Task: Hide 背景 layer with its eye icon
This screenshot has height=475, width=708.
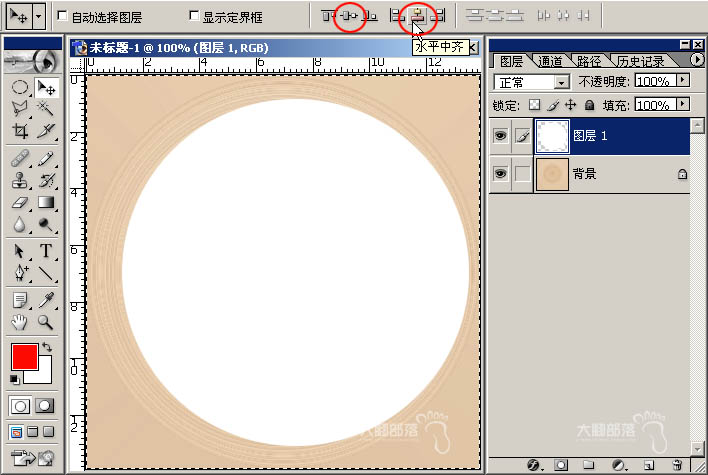Action: coord(500,173)
